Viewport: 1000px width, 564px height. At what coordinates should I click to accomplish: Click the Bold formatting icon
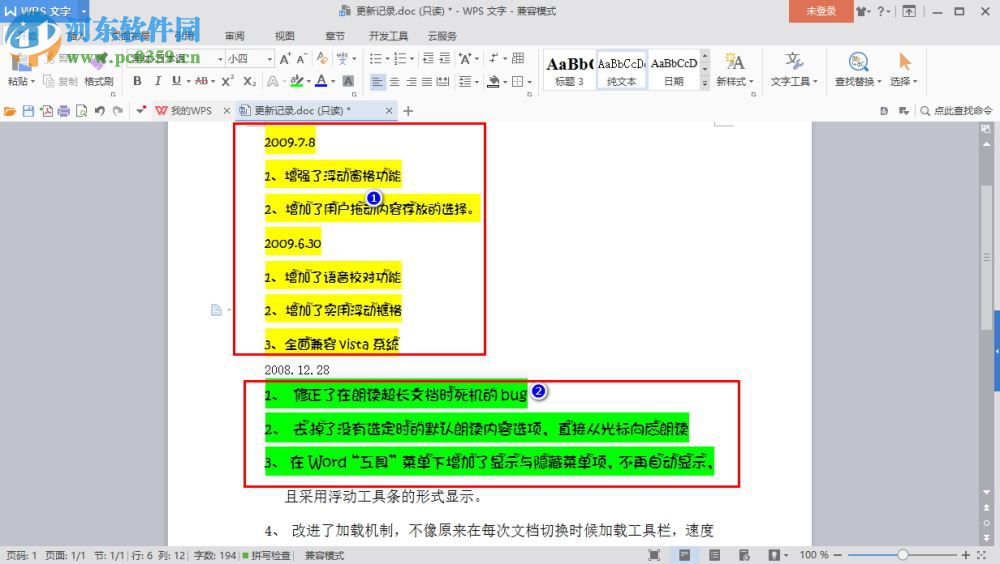(137, 81)
